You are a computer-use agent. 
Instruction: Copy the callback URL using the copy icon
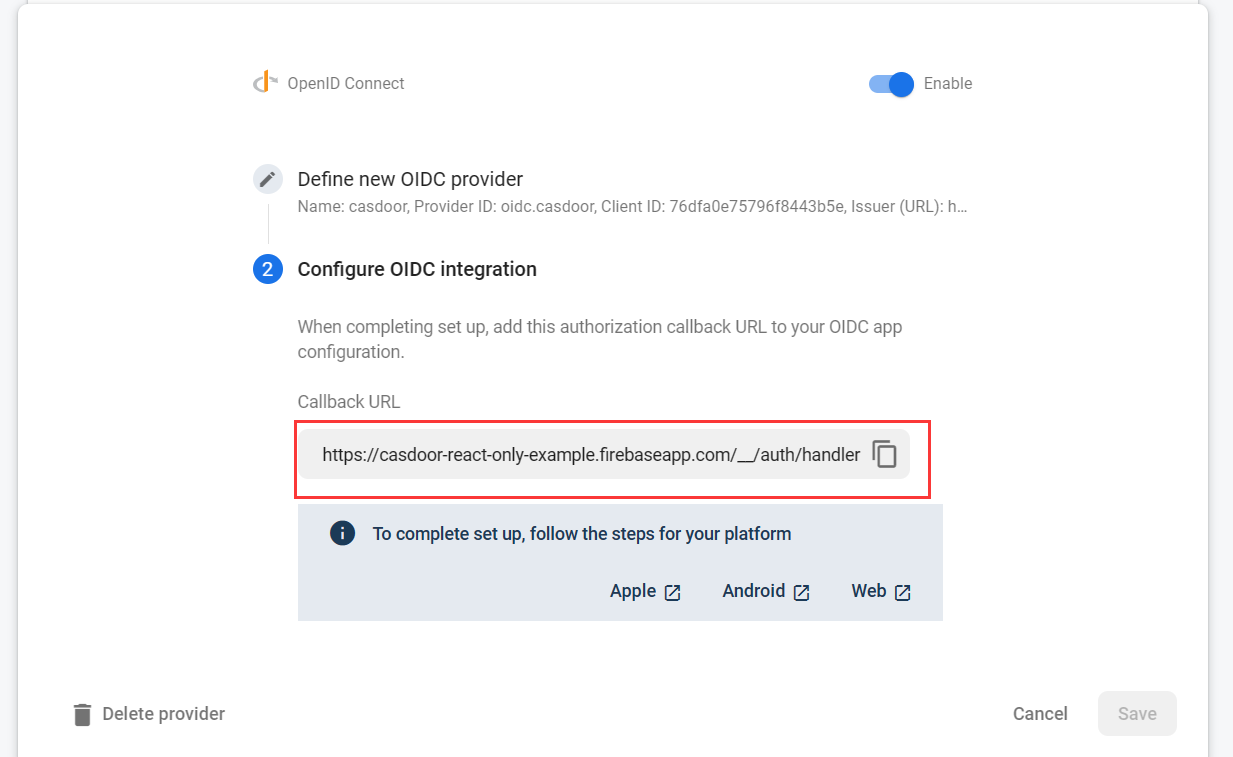pyautogui.click(x=885, y=454)
